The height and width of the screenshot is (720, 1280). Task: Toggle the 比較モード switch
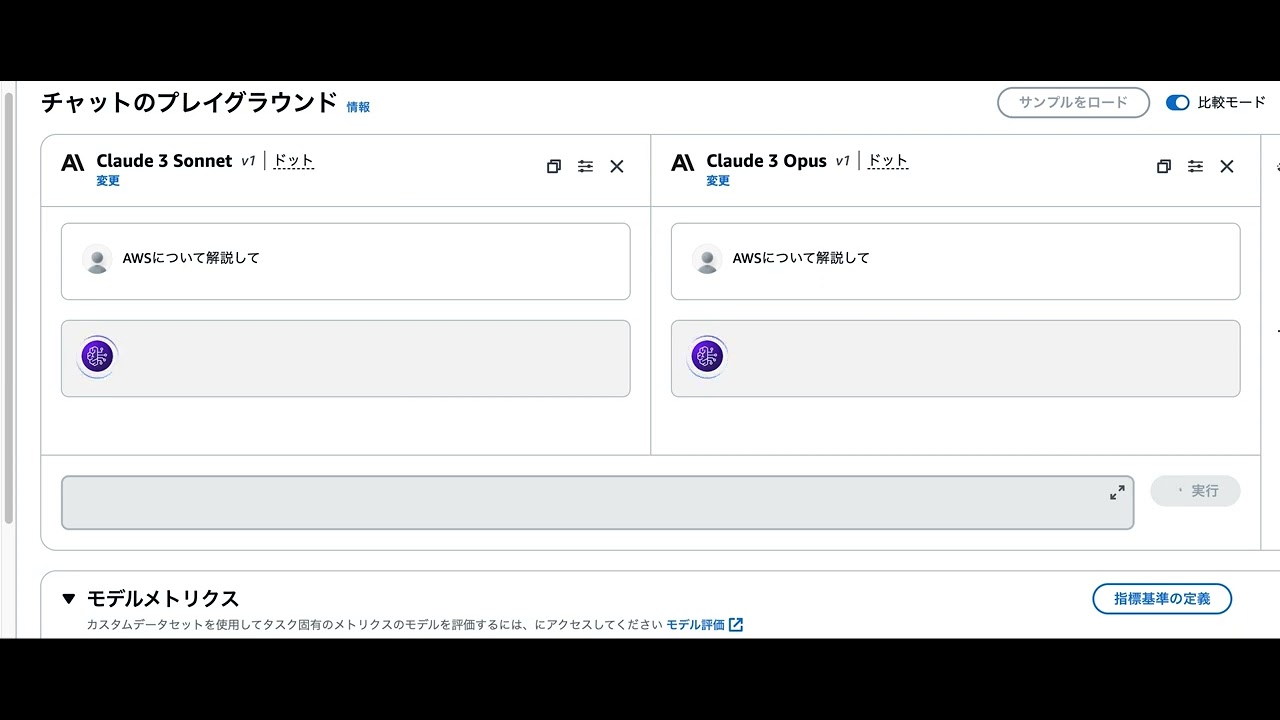(1178, 102)
